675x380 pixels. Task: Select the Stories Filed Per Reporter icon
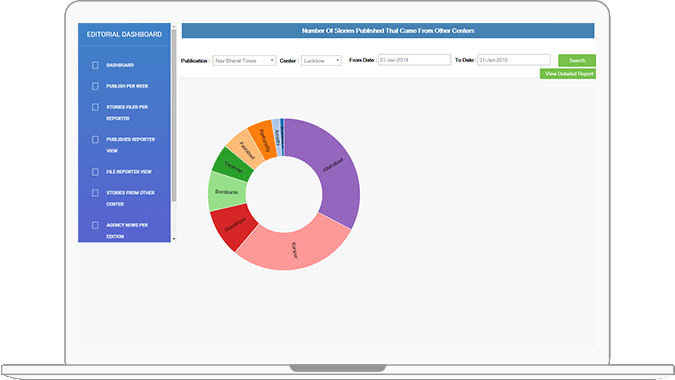coord(95,107)
